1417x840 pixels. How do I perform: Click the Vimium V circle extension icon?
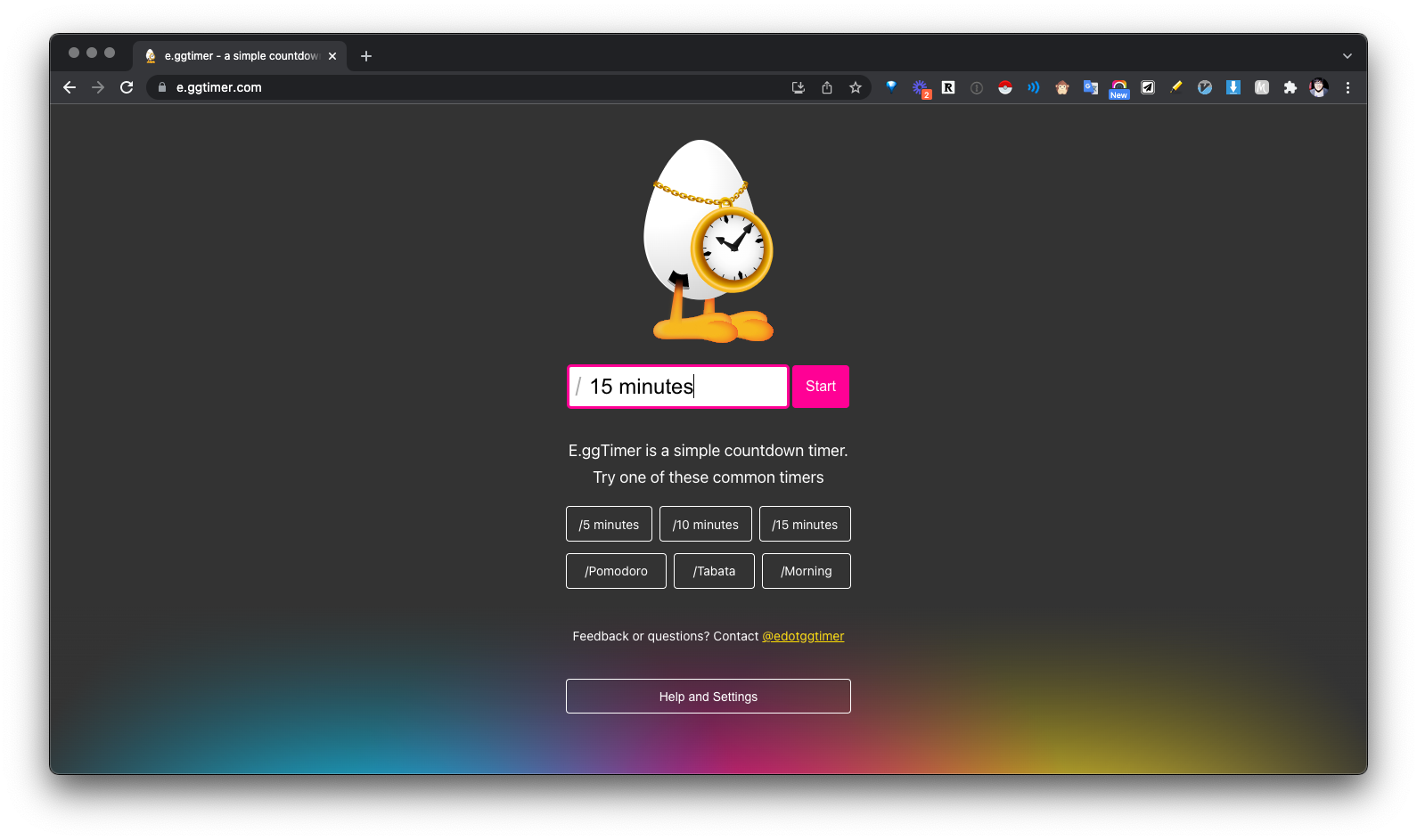(1205, 87)
